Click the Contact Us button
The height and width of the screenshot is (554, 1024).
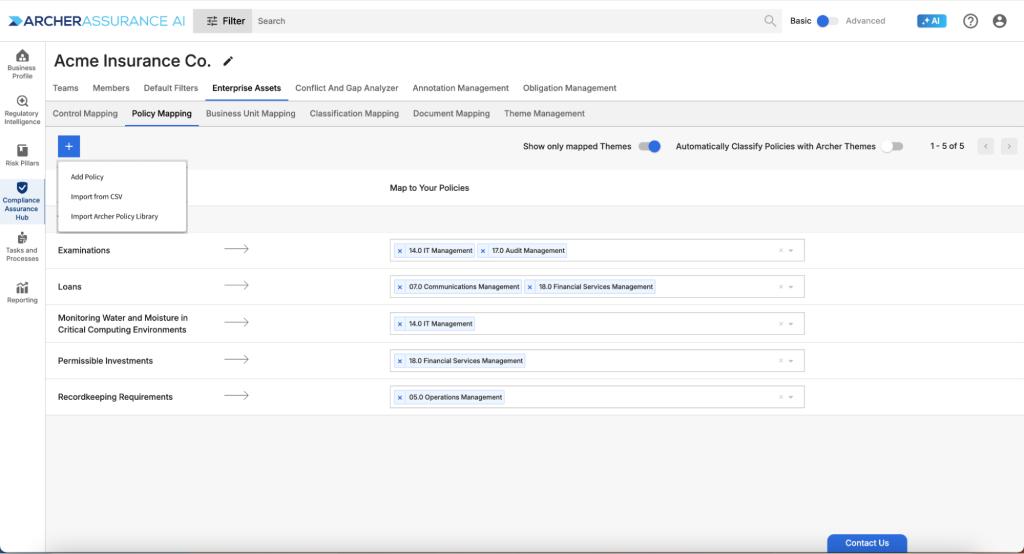click(x=867, y=543)
